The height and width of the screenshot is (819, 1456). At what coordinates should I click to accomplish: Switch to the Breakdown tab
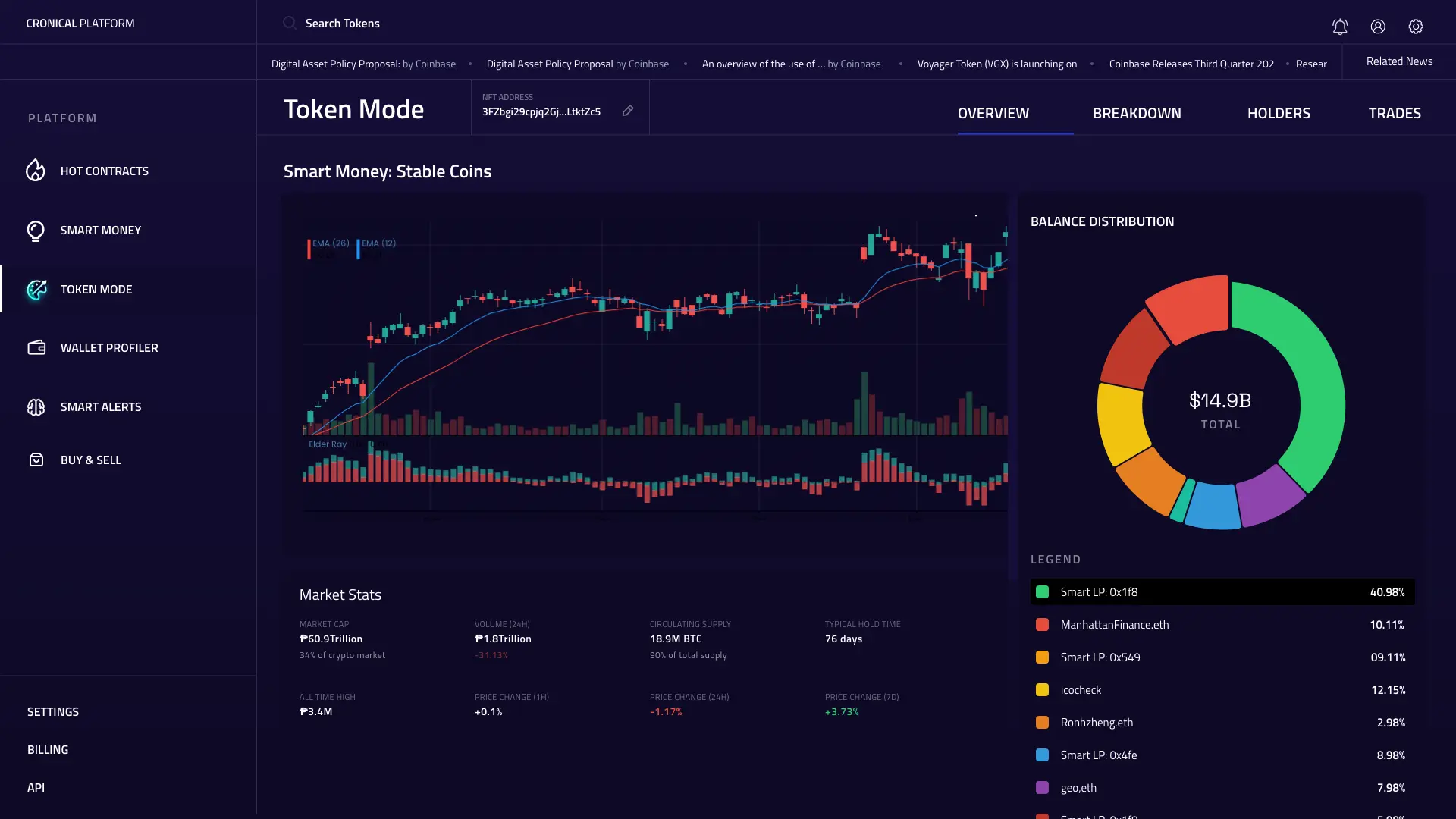(1137, 113)
